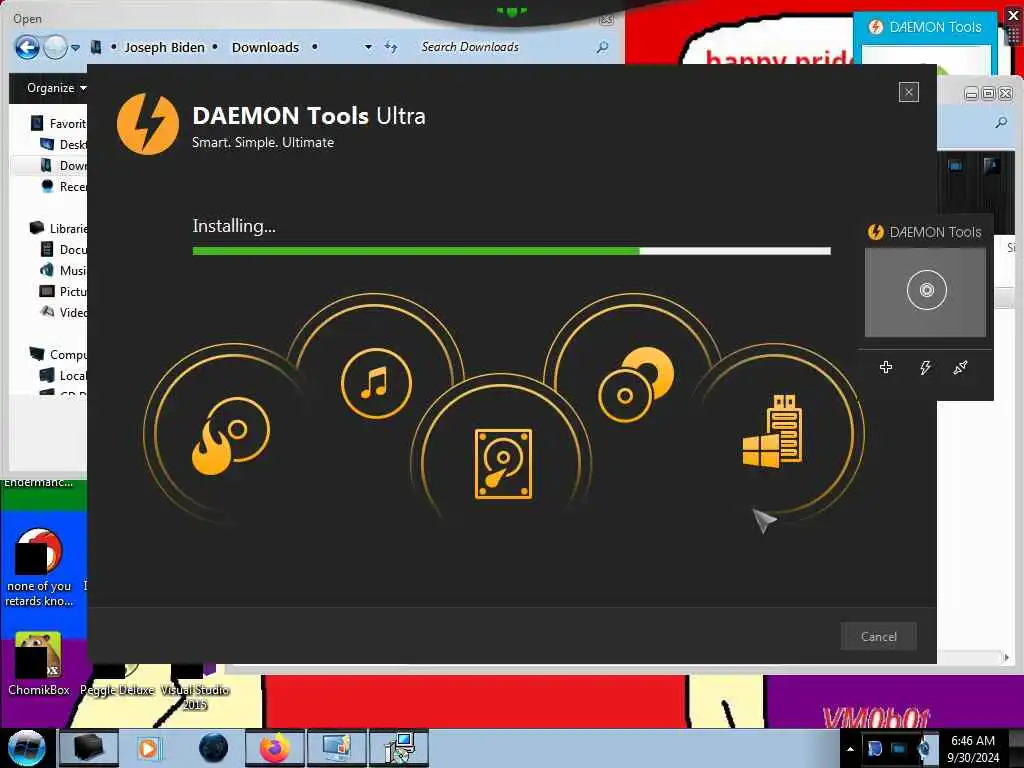
Task: Click the DAEMON Tools gadget logo icon
Action: tap(875, 232)
